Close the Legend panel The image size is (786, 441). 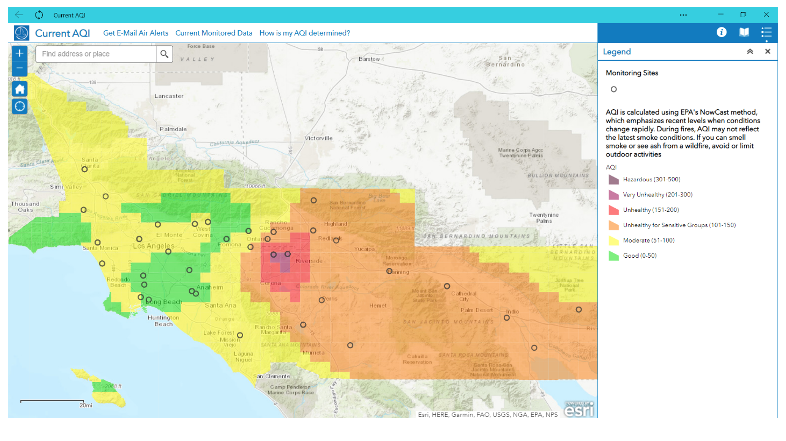pyautogui.click(x=768, y=51)
